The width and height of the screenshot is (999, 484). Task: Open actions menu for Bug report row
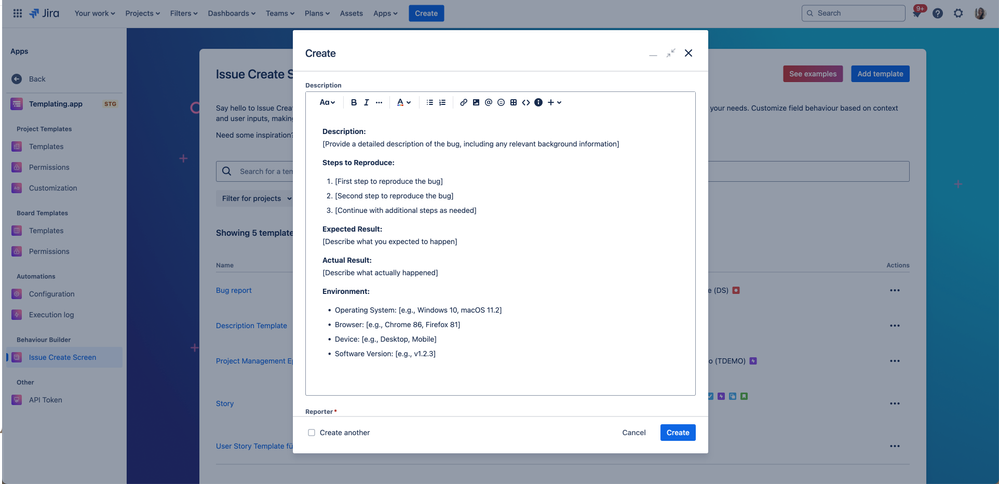coord(895,290)
